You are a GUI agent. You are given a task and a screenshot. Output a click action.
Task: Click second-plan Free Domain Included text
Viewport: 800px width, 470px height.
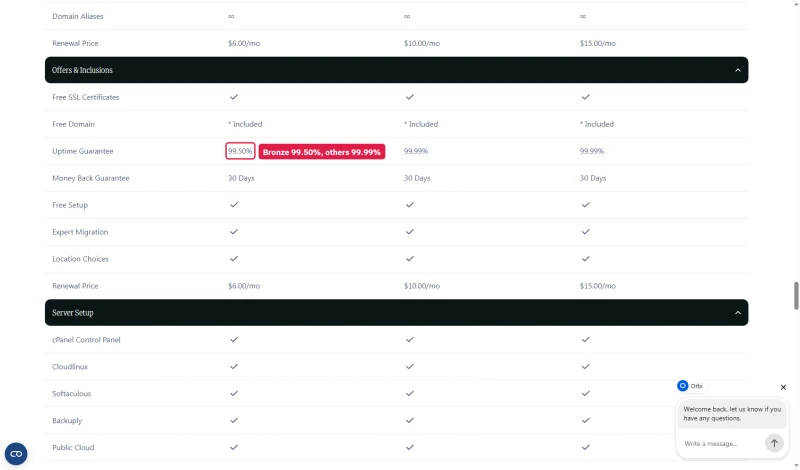421,124
